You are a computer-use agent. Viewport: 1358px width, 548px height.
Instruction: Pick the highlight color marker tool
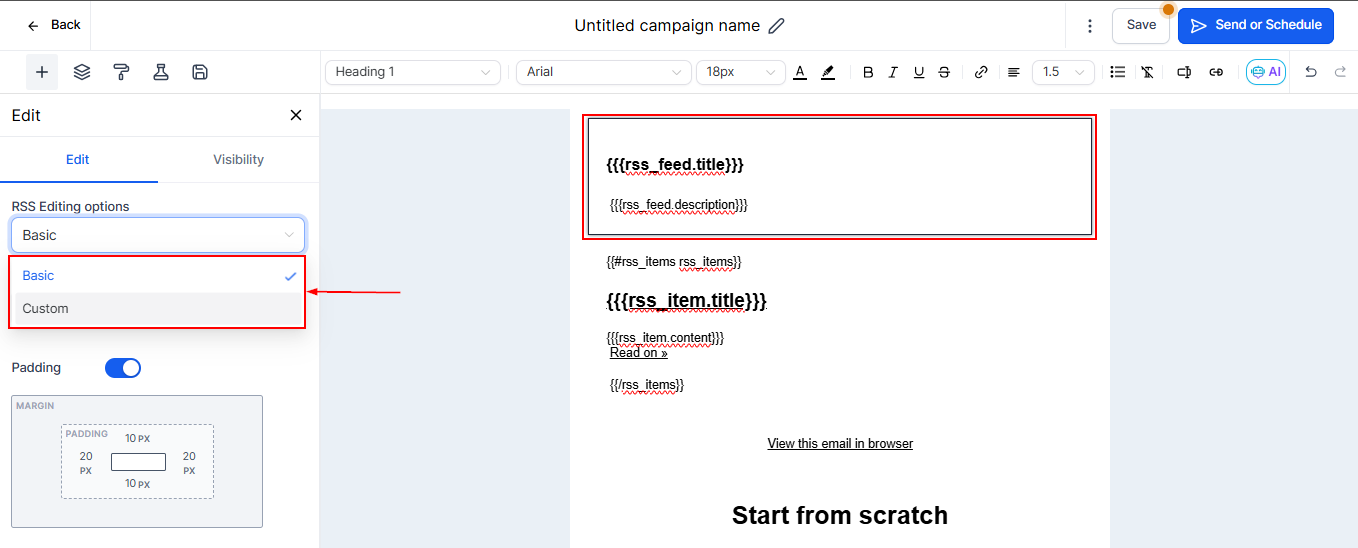(828, 72)
